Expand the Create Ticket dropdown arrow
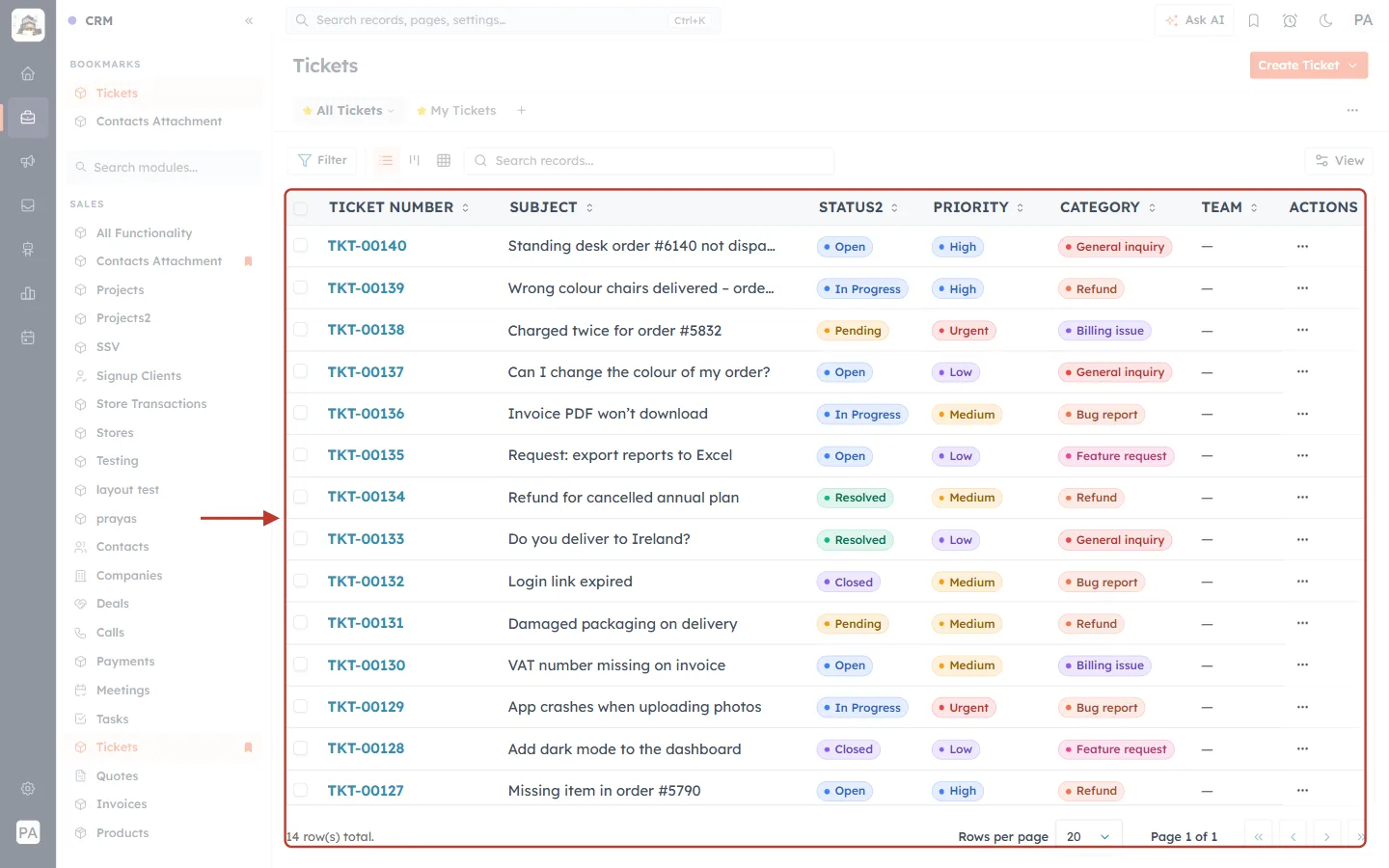Screen dimensions: 1389x868 (1353, 66)
